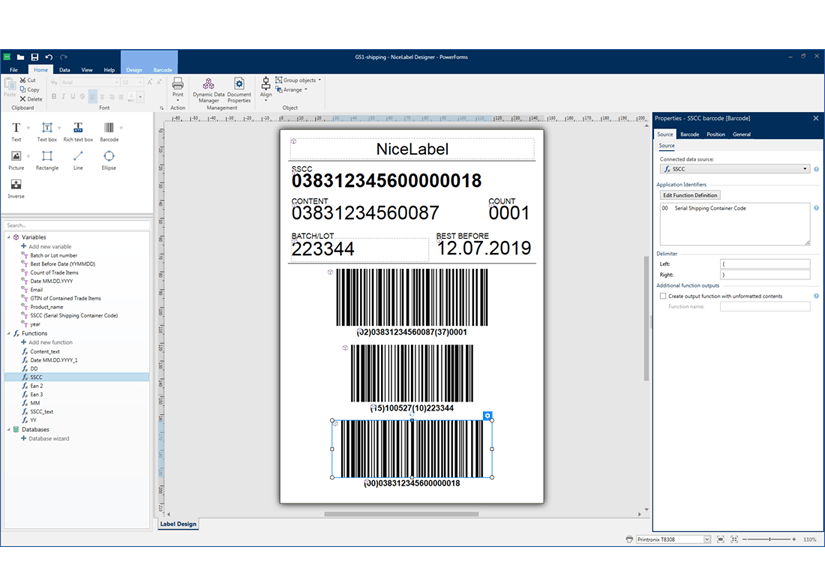Image resolution: width=825 pixels, height=568 pixels.
Task: Open the Printronix T8308 printer dropdown
Action: [x=707, y=539]
